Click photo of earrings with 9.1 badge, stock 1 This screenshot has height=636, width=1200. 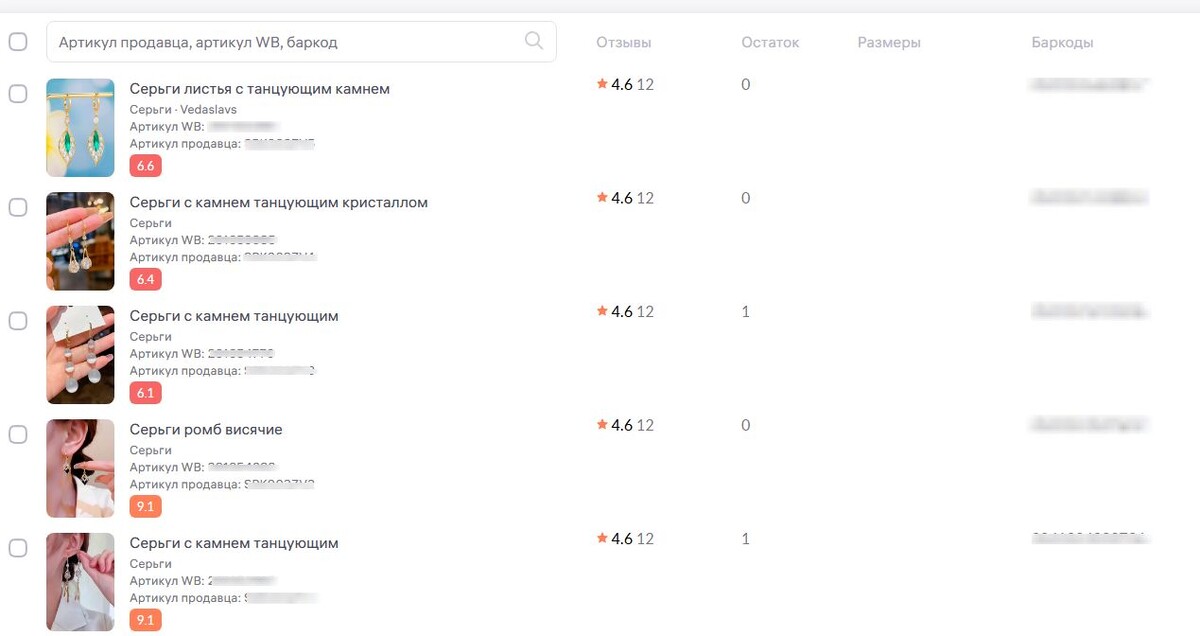coord(80,582)
